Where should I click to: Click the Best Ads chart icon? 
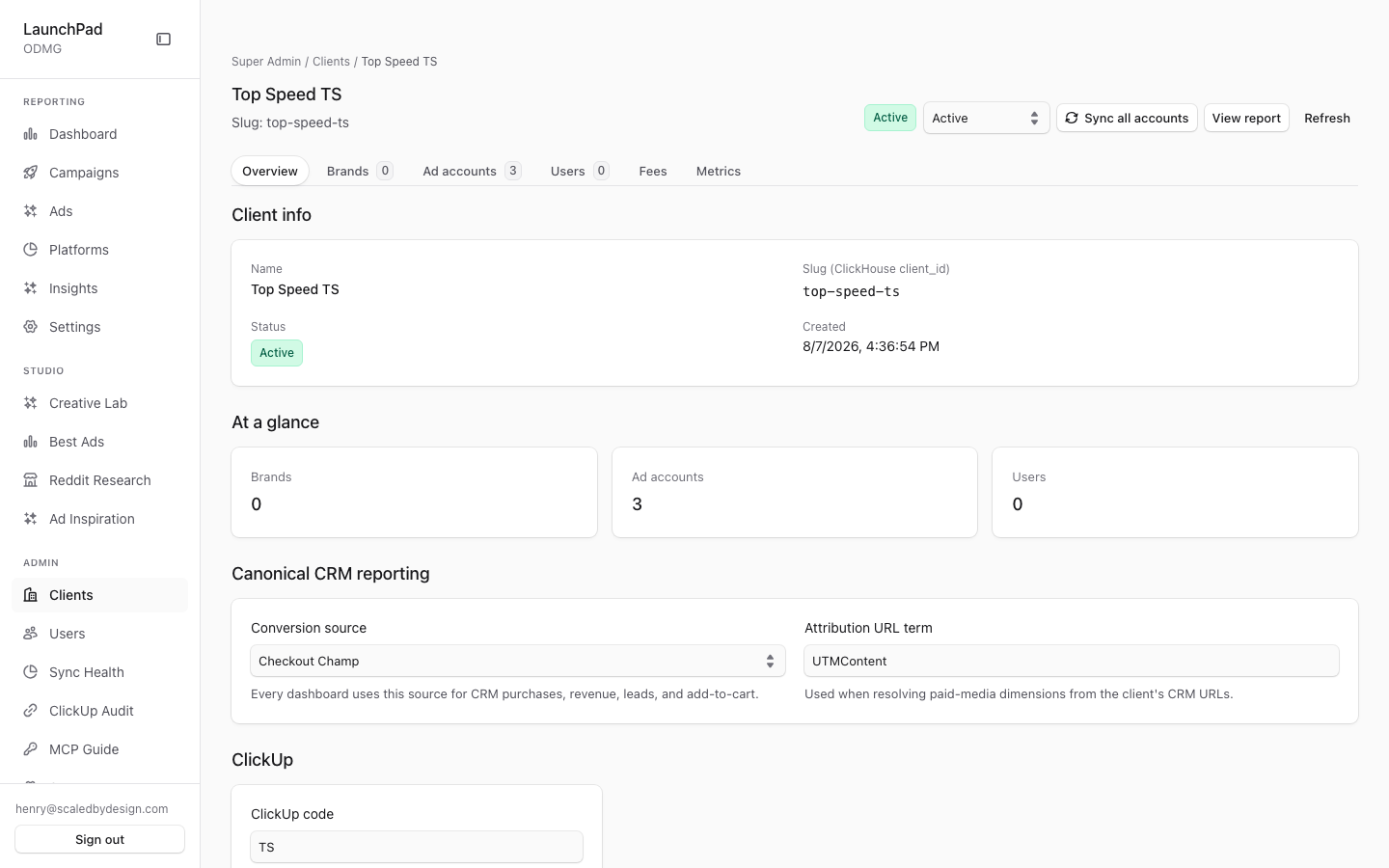click(31, 442)
